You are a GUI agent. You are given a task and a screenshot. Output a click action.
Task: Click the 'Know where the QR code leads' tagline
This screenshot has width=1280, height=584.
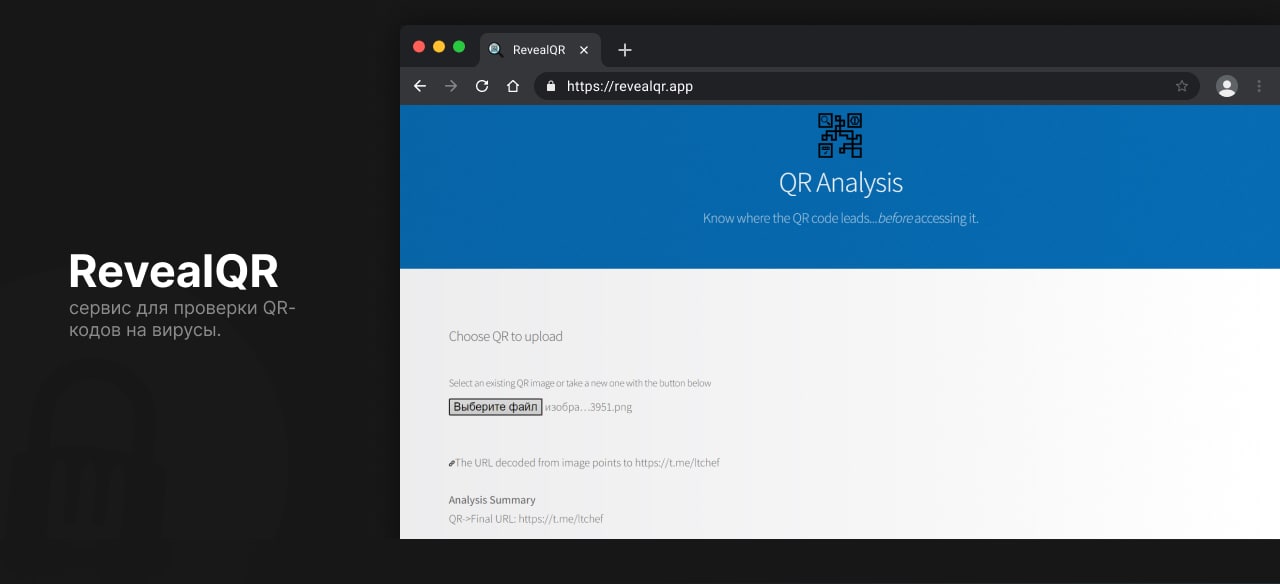841,218
